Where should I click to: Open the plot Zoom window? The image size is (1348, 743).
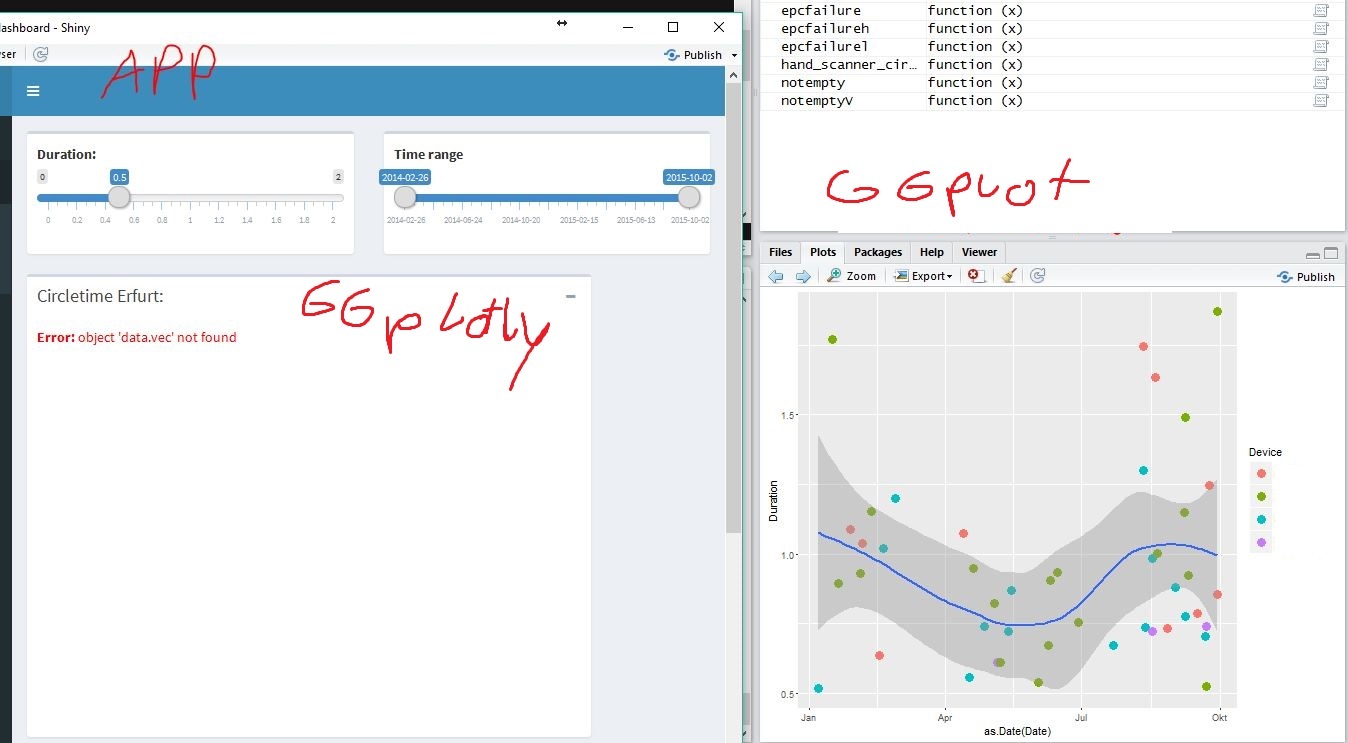851,275
